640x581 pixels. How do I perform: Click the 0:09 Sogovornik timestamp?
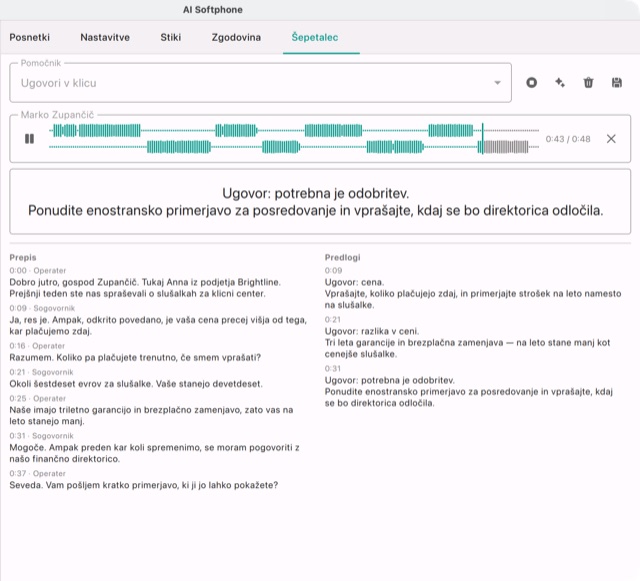click(42, 308)
